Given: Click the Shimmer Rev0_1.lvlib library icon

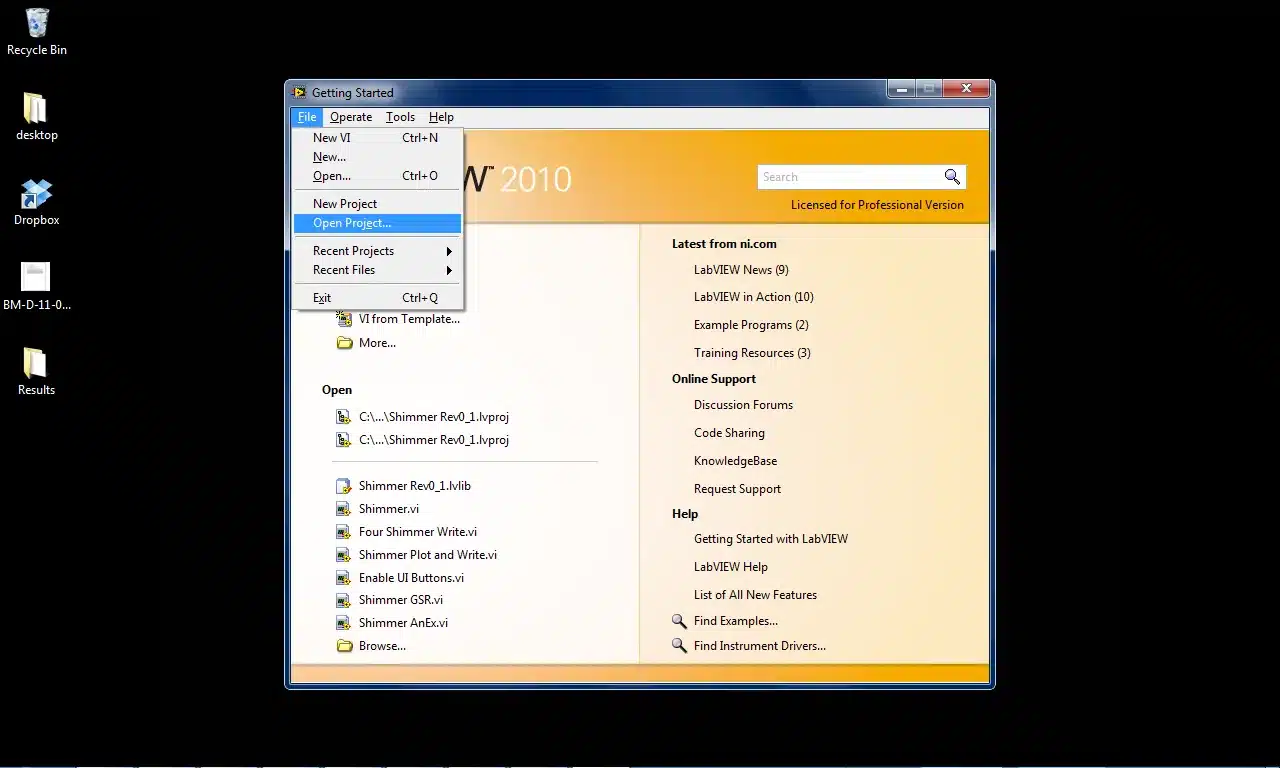Looking at the screenshot, I should (344, 486).
